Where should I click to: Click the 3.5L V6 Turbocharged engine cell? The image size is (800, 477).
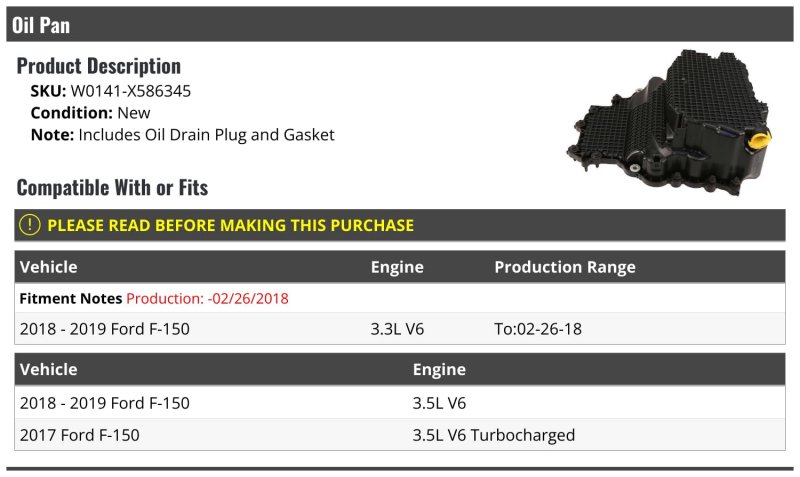[x=493, y=435]
